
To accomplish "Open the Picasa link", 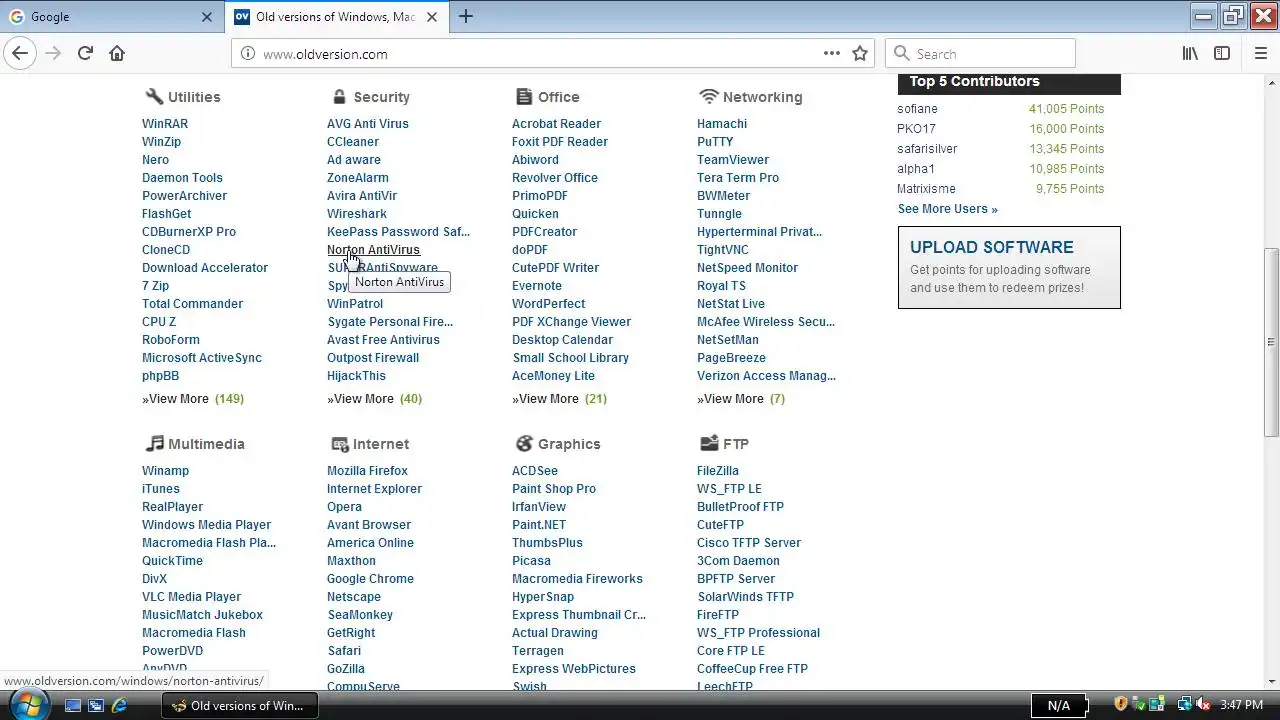I will [531, 561].
